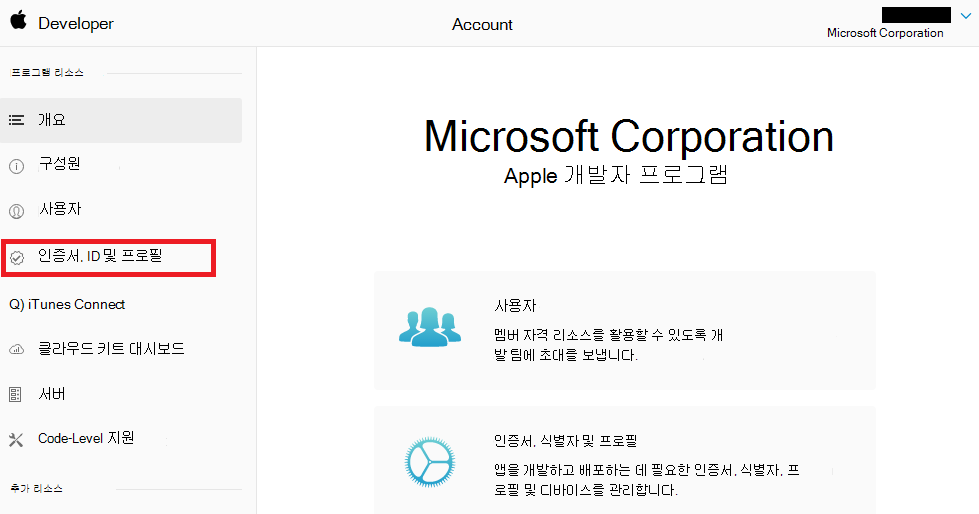Click the Apple logo icon
Screen dimensions: 979x514
coord(18,21)
